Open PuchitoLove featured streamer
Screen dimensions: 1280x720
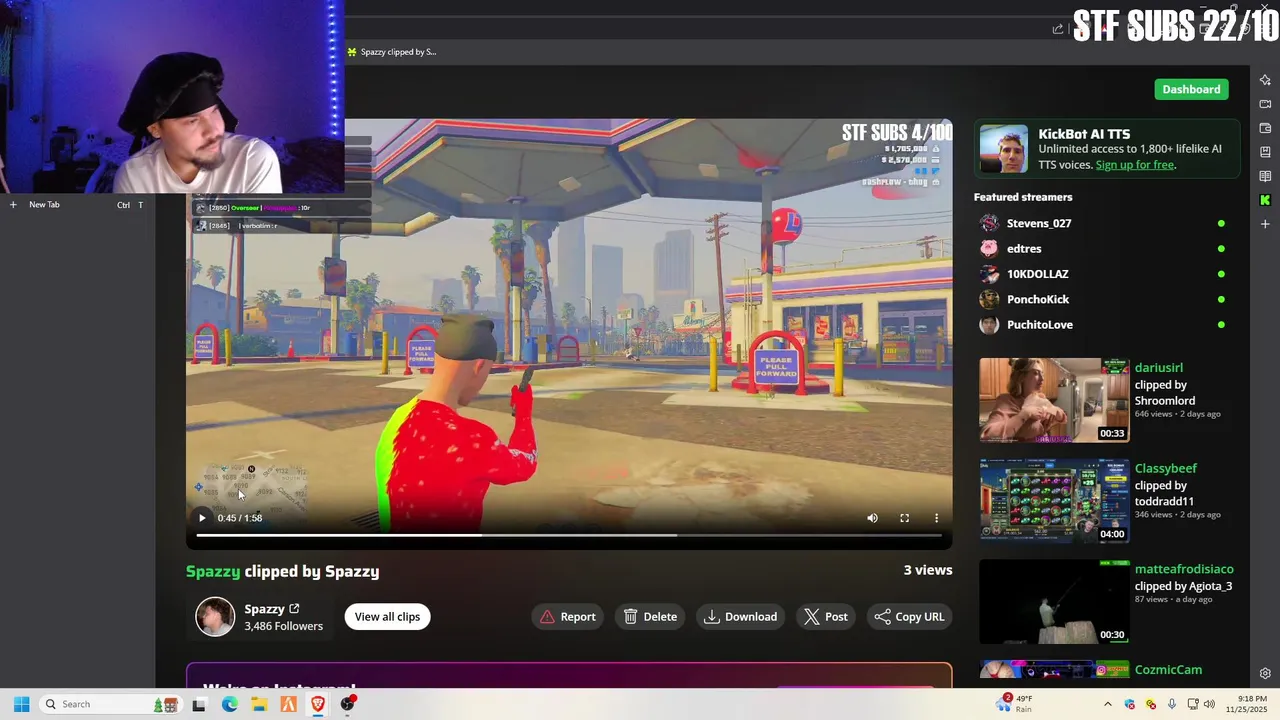pos(1039,325)
